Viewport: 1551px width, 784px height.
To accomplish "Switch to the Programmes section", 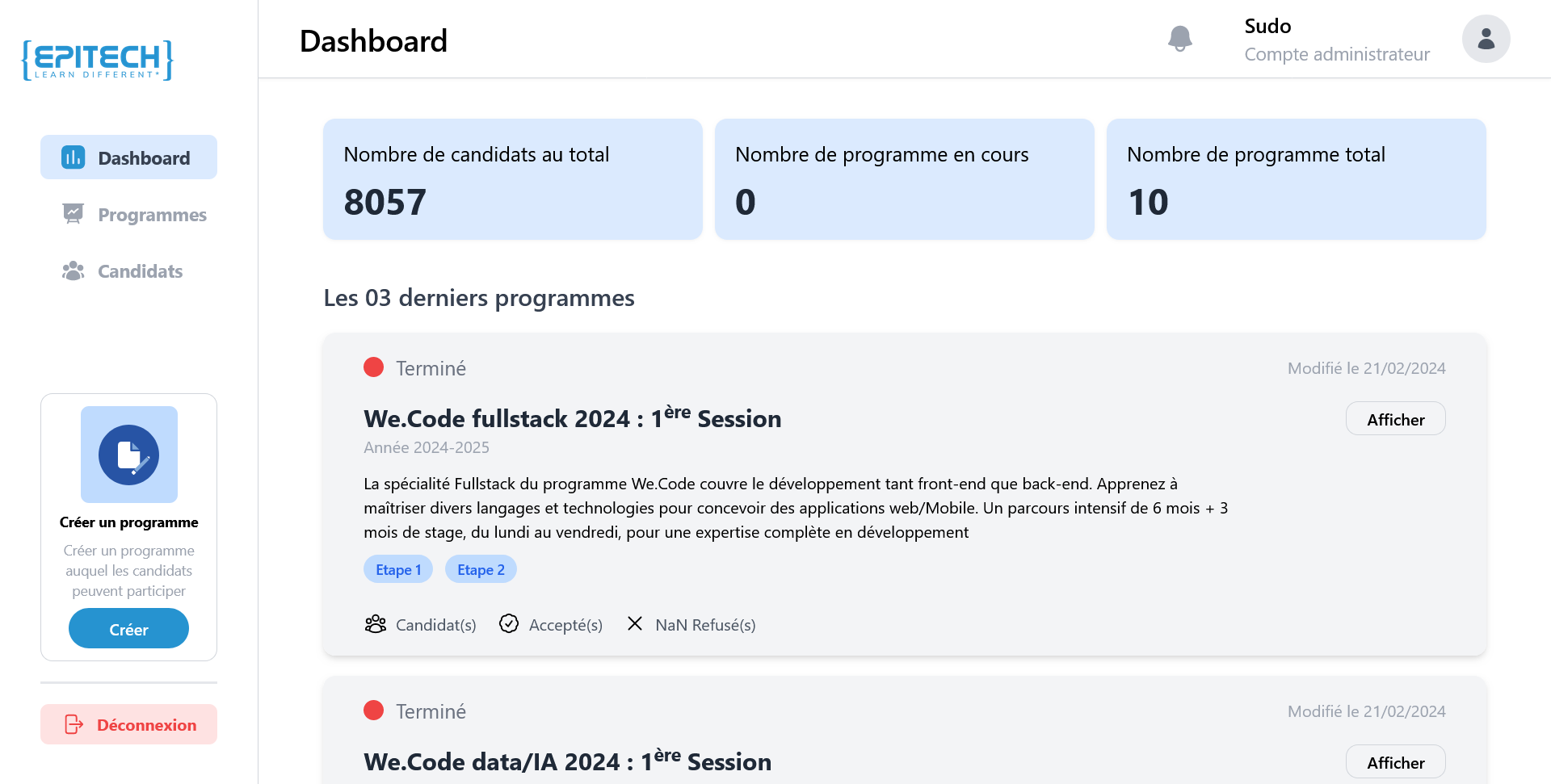I will pyautogui.click(x=151, y=214).
